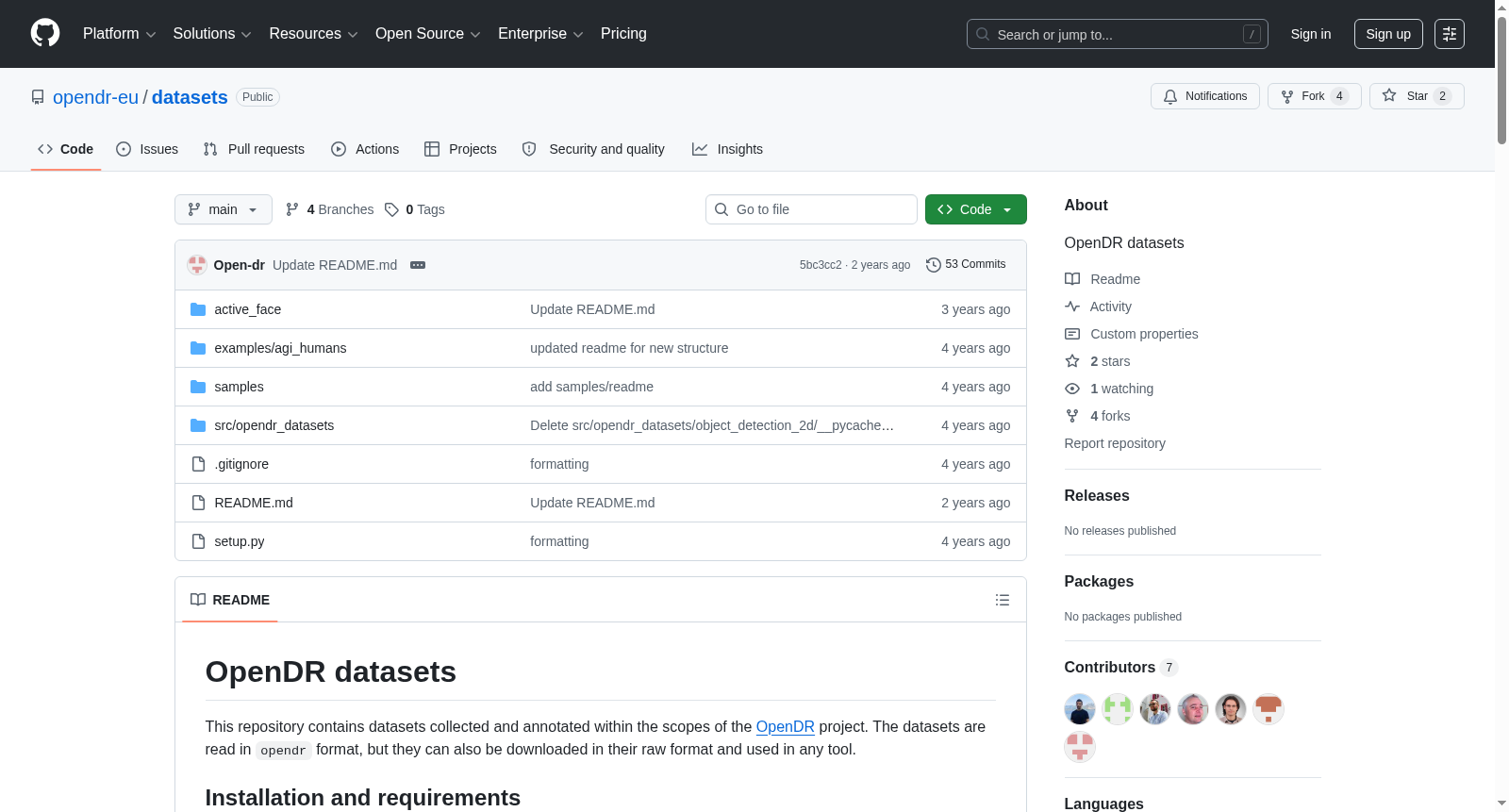Click the GitHub logo icon
The image size is (1509, 812).
tap(45, 34)
